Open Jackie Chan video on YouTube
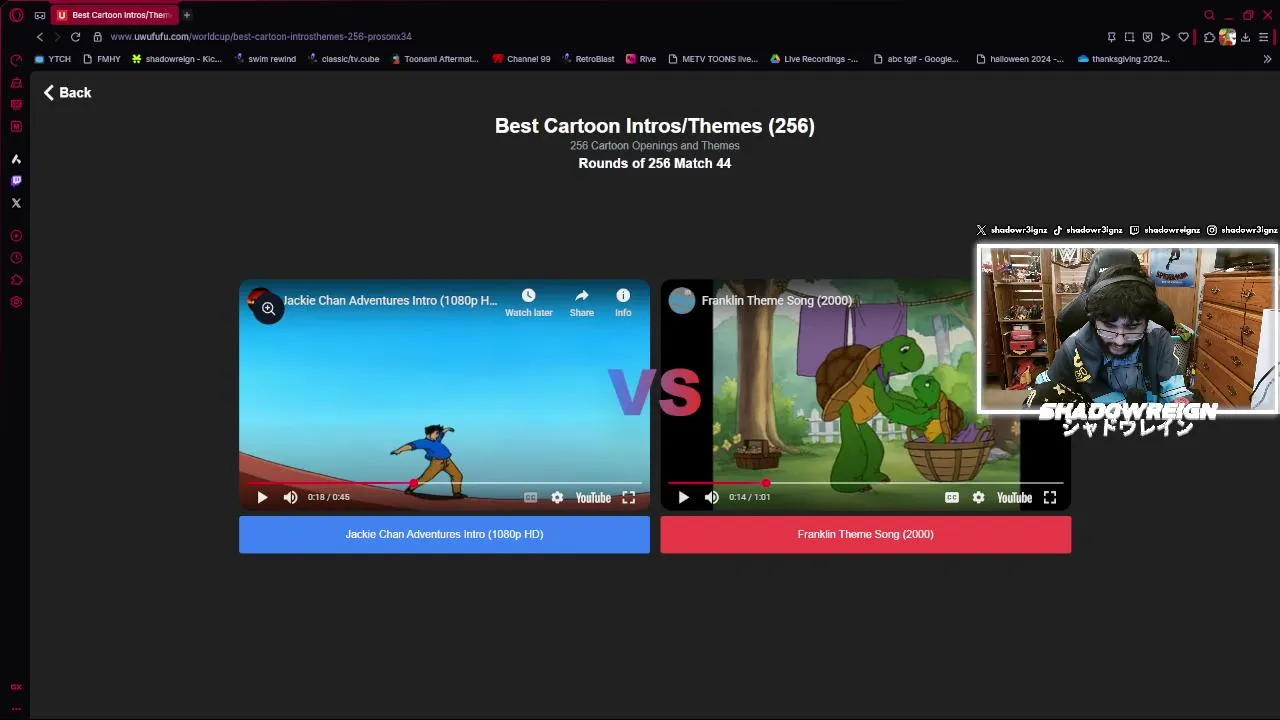The width and height of the screenshot is (1280, 720). click(x=593, y=497)
